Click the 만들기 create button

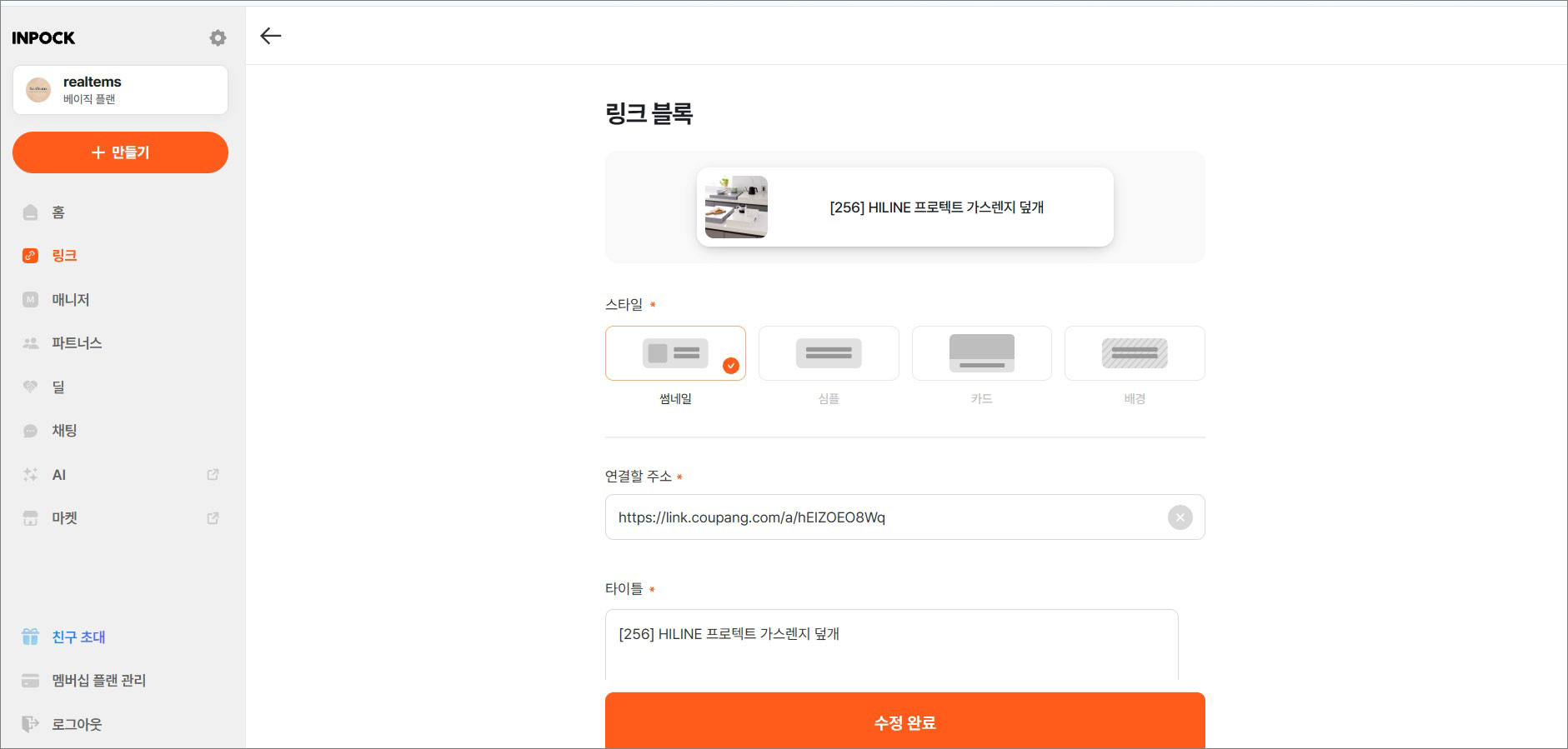[x=120, y=152]
